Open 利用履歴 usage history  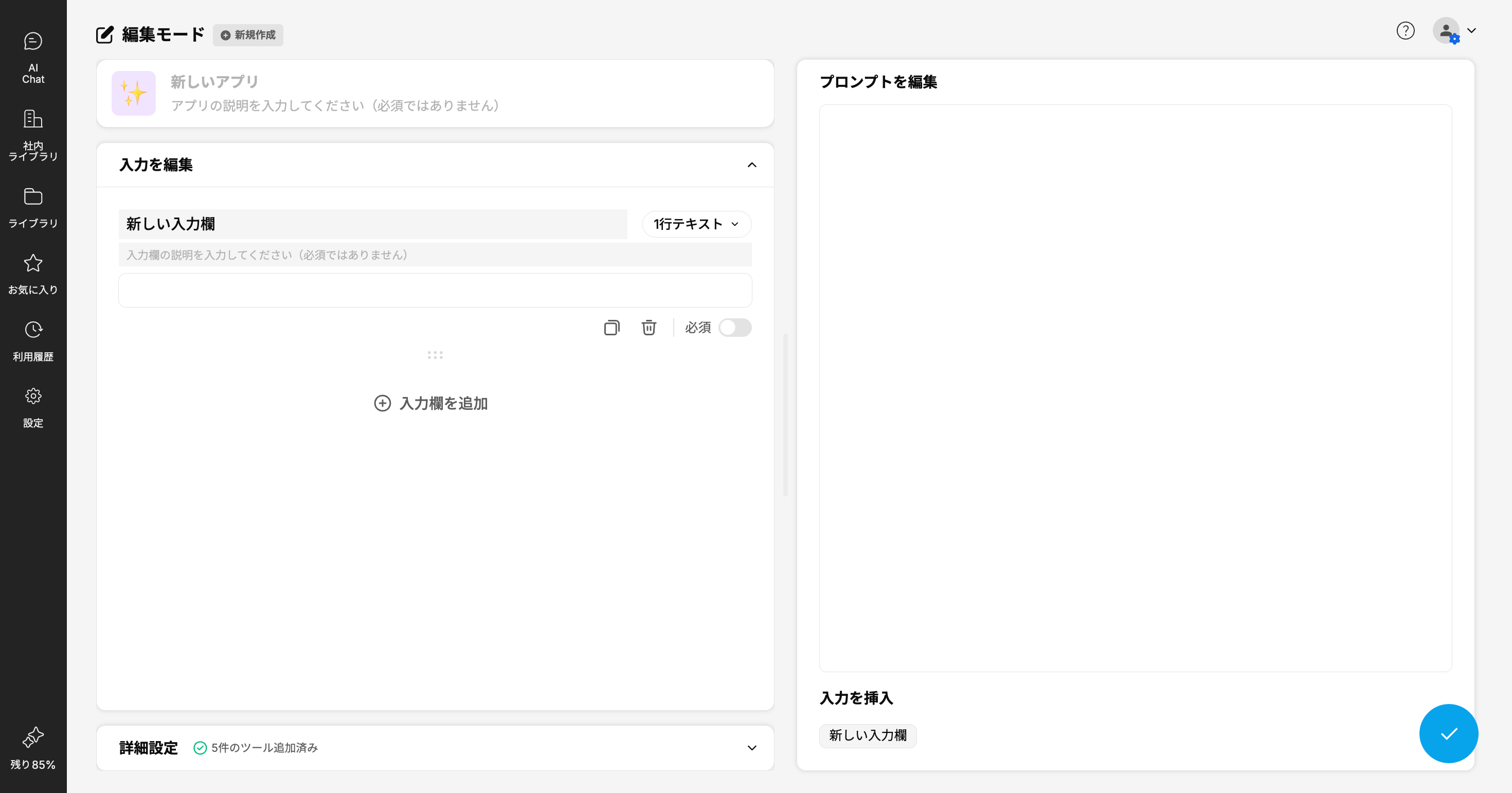33,340
